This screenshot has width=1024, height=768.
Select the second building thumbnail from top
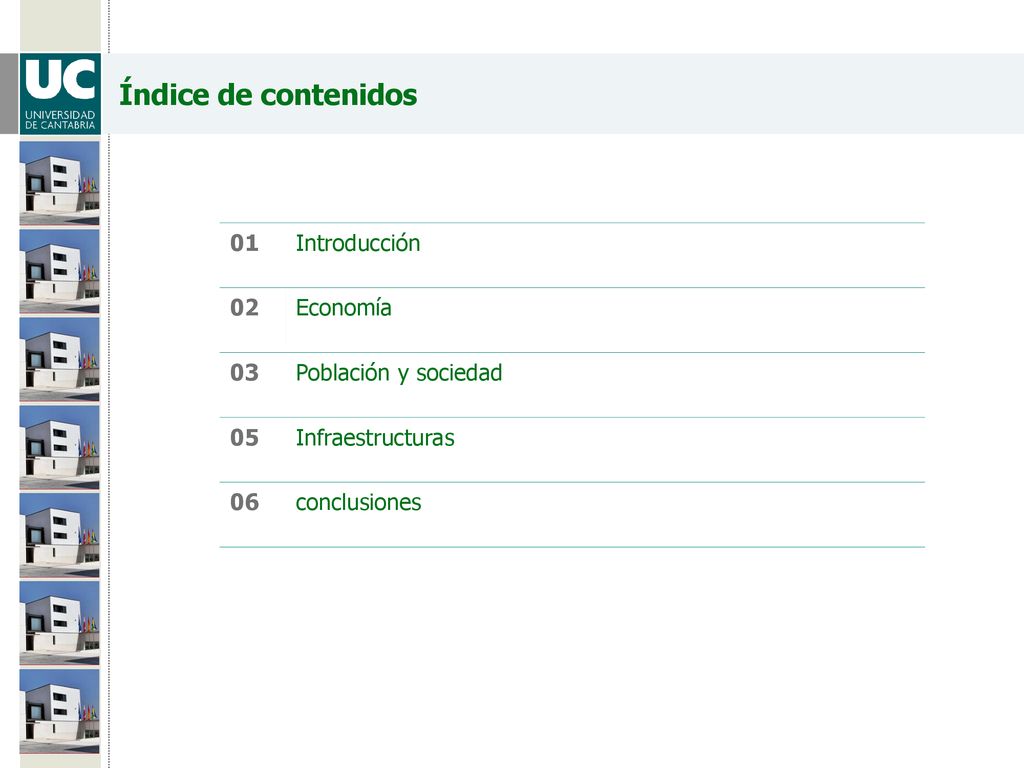point(59,272)
